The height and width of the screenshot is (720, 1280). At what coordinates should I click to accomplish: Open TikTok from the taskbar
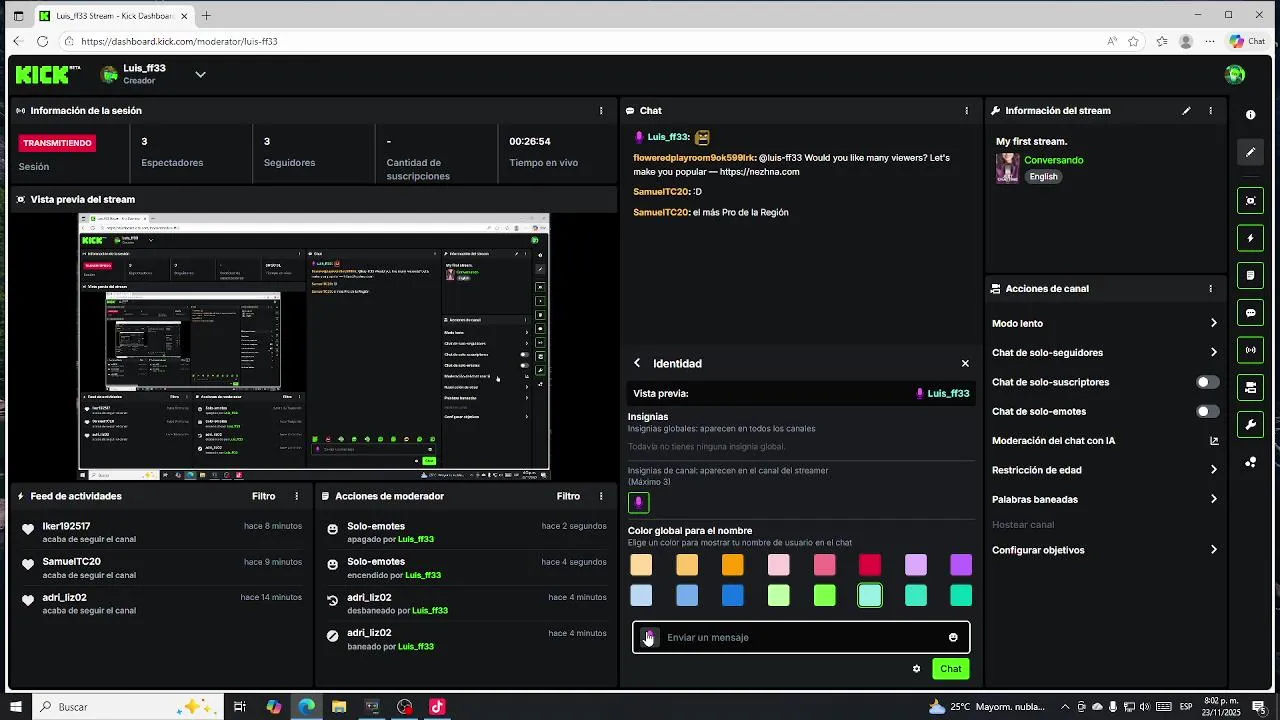pyautogui.click(x=437, y=707)
